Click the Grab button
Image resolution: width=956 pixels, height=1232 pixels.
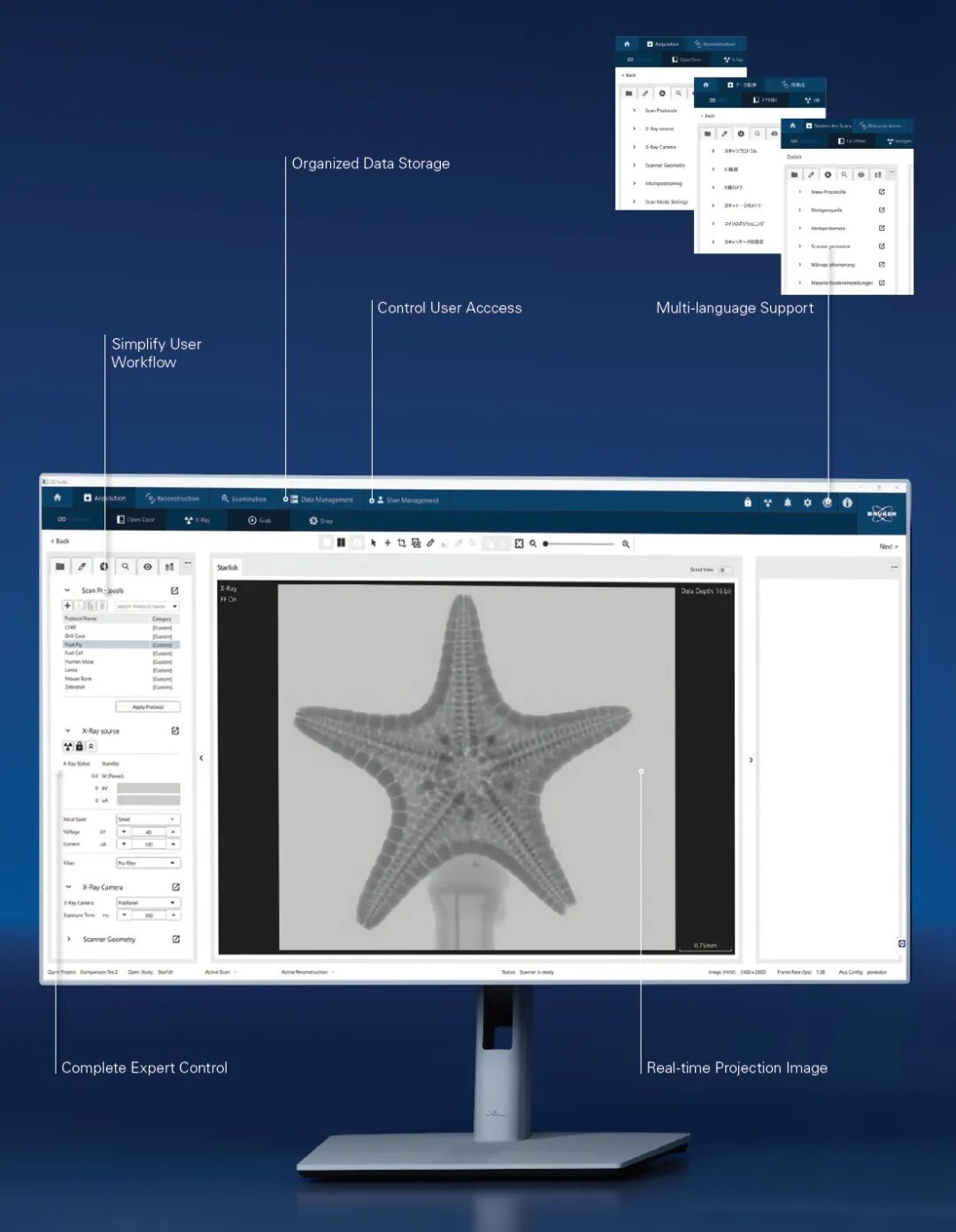tap(259, 520)
